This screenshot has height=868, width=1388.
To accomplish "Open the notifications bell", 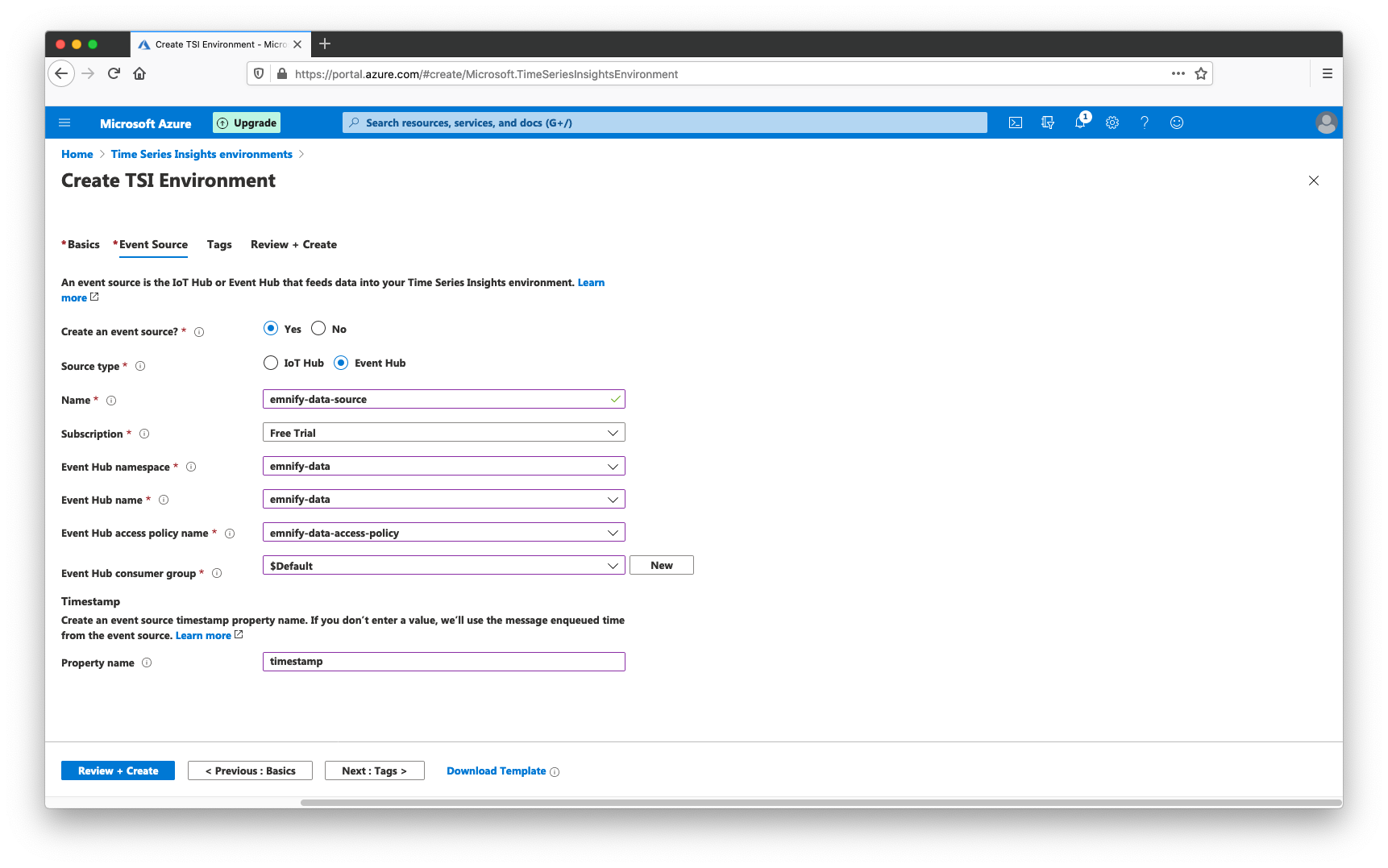I will coord(1081,123).
